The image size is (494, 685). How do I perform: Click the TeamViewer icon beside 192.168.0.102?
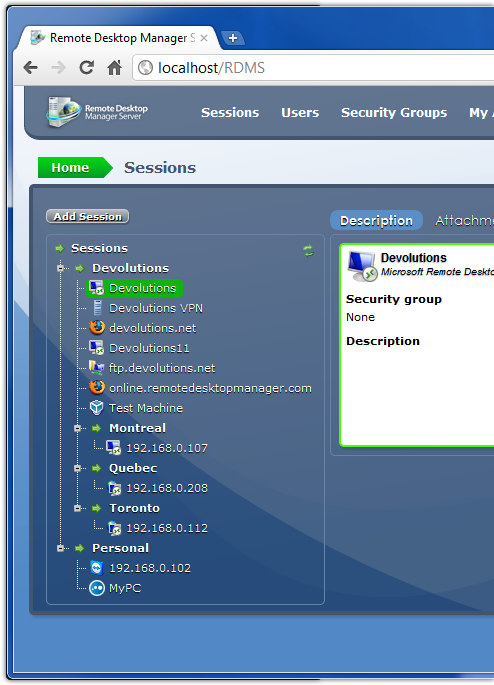coord(97,568)
